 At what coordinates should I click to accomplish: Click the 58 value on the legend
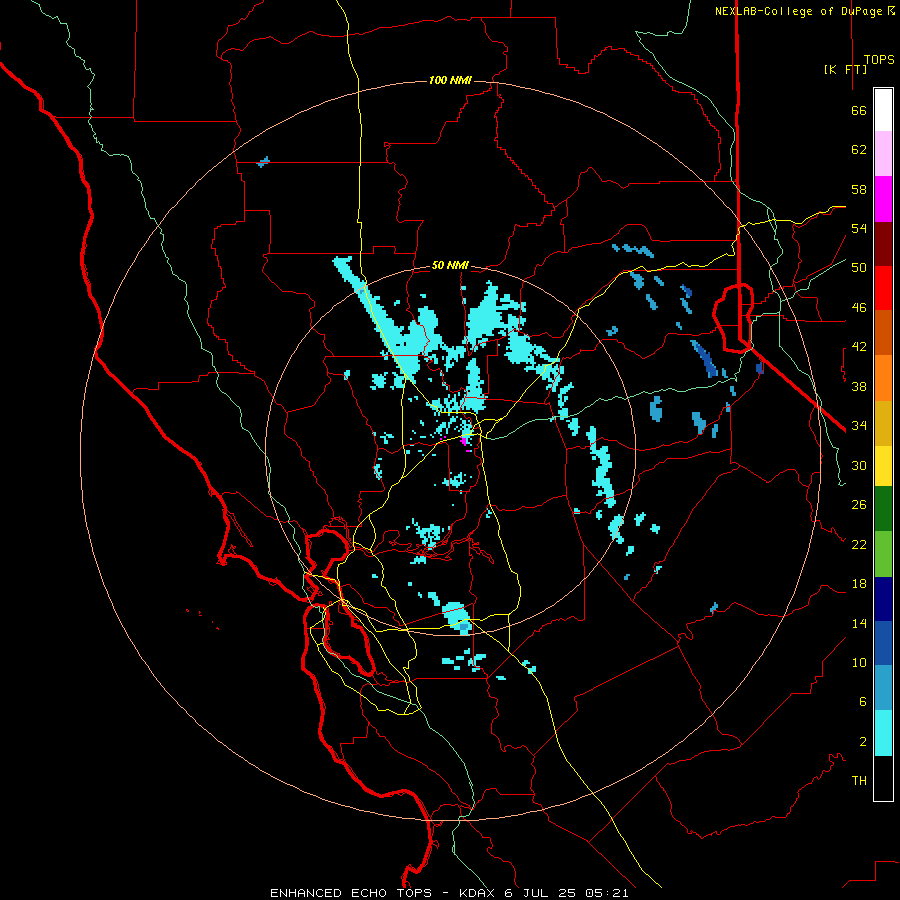coord(859,189)
